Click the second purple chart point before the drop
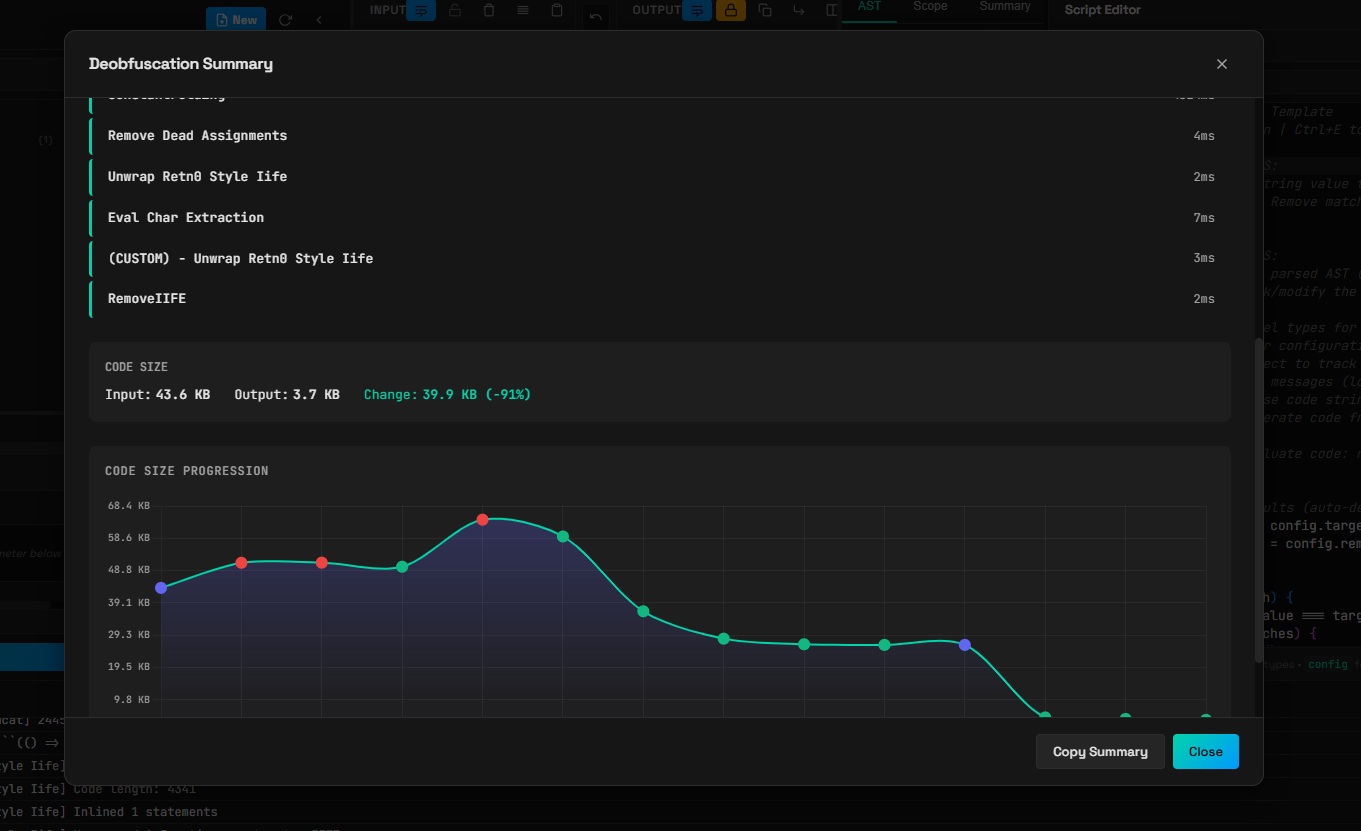Viewport: 1361px width, 831px height. coord(965,645)
